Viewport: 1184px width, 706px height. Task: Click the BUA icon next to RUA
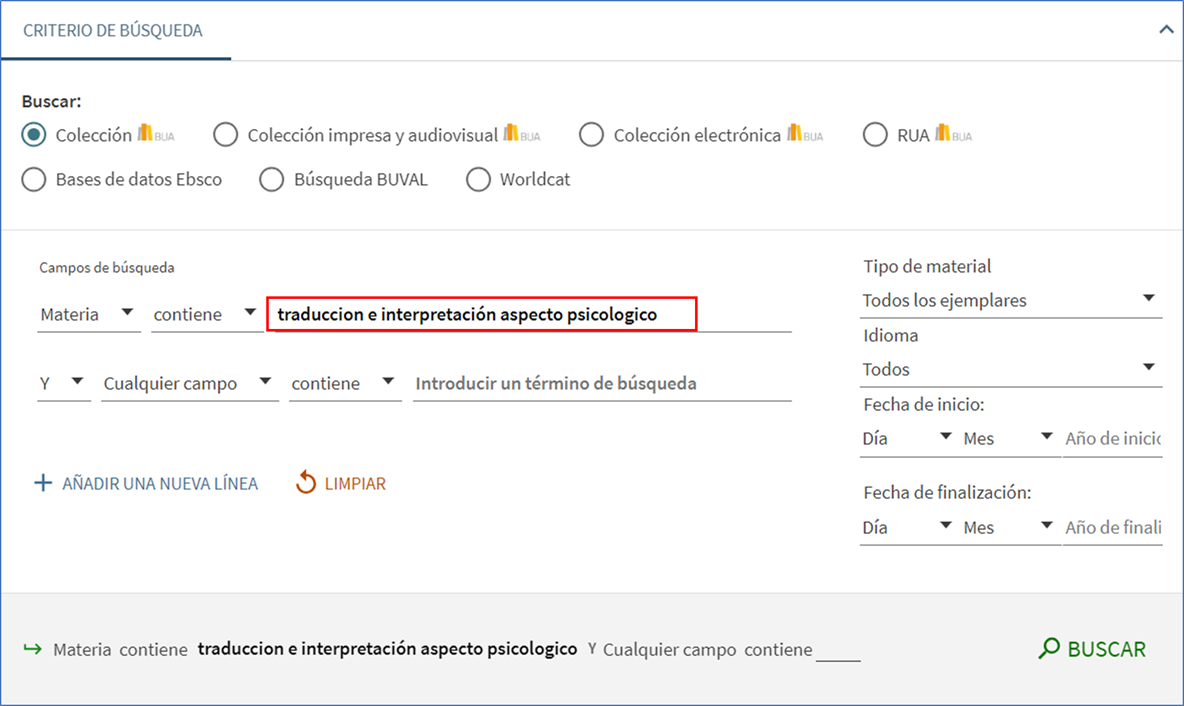(x=953, y=133)
